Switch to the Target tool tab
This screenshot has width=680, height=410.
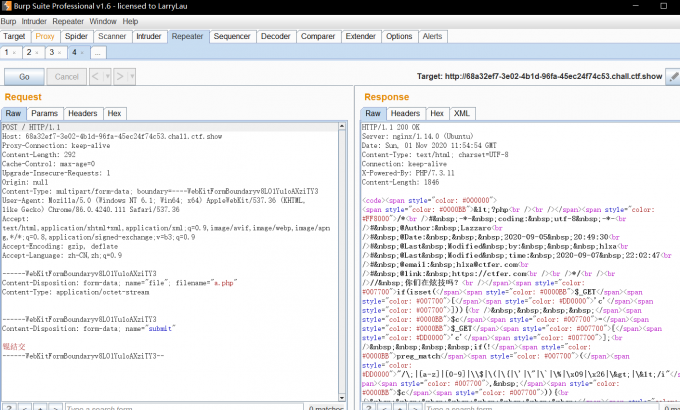pos(14,36)
